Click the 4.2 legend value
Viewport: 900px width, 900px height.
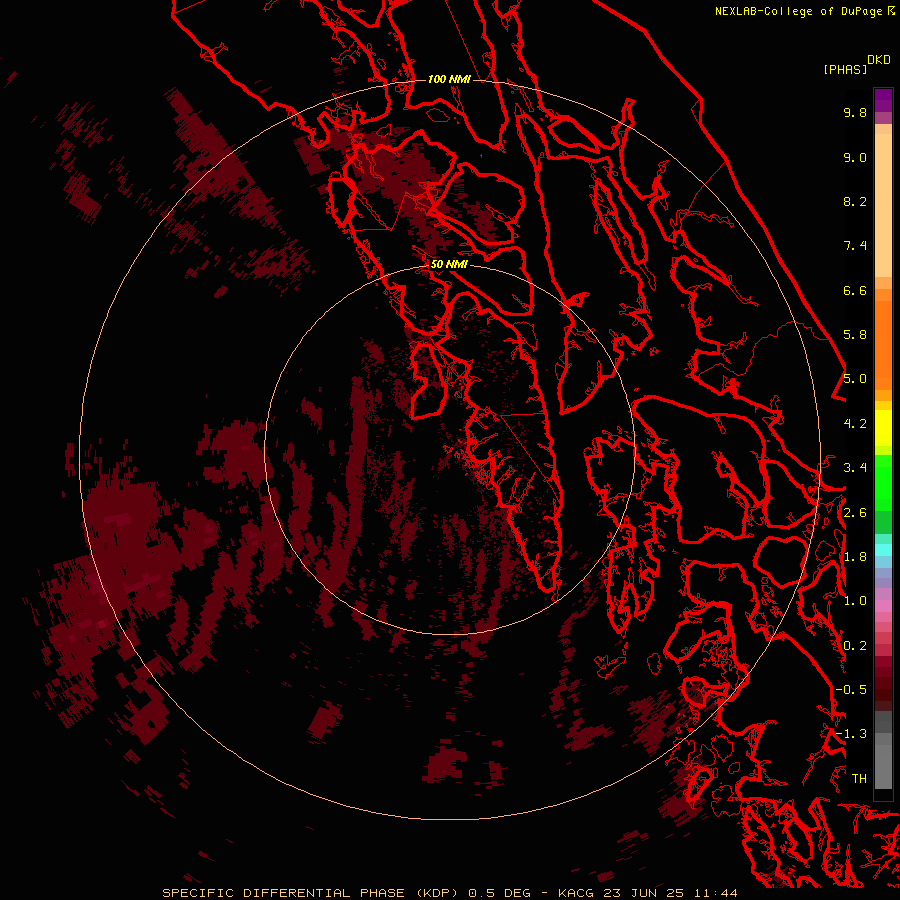pyautogui.click(x=855, y=424)
